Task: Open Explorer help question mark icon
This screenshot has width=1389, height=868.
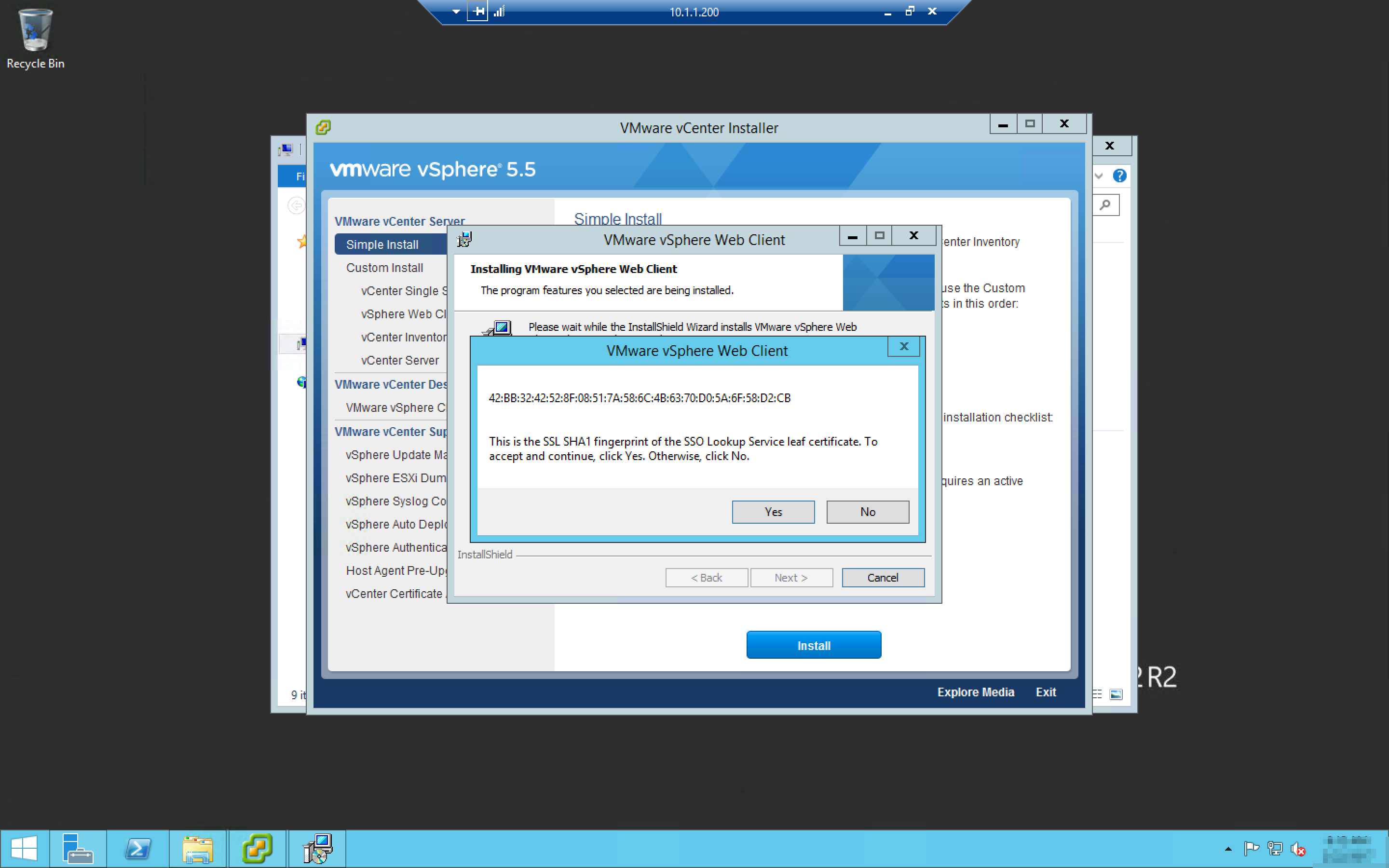Action: [x=1119, y=176]
